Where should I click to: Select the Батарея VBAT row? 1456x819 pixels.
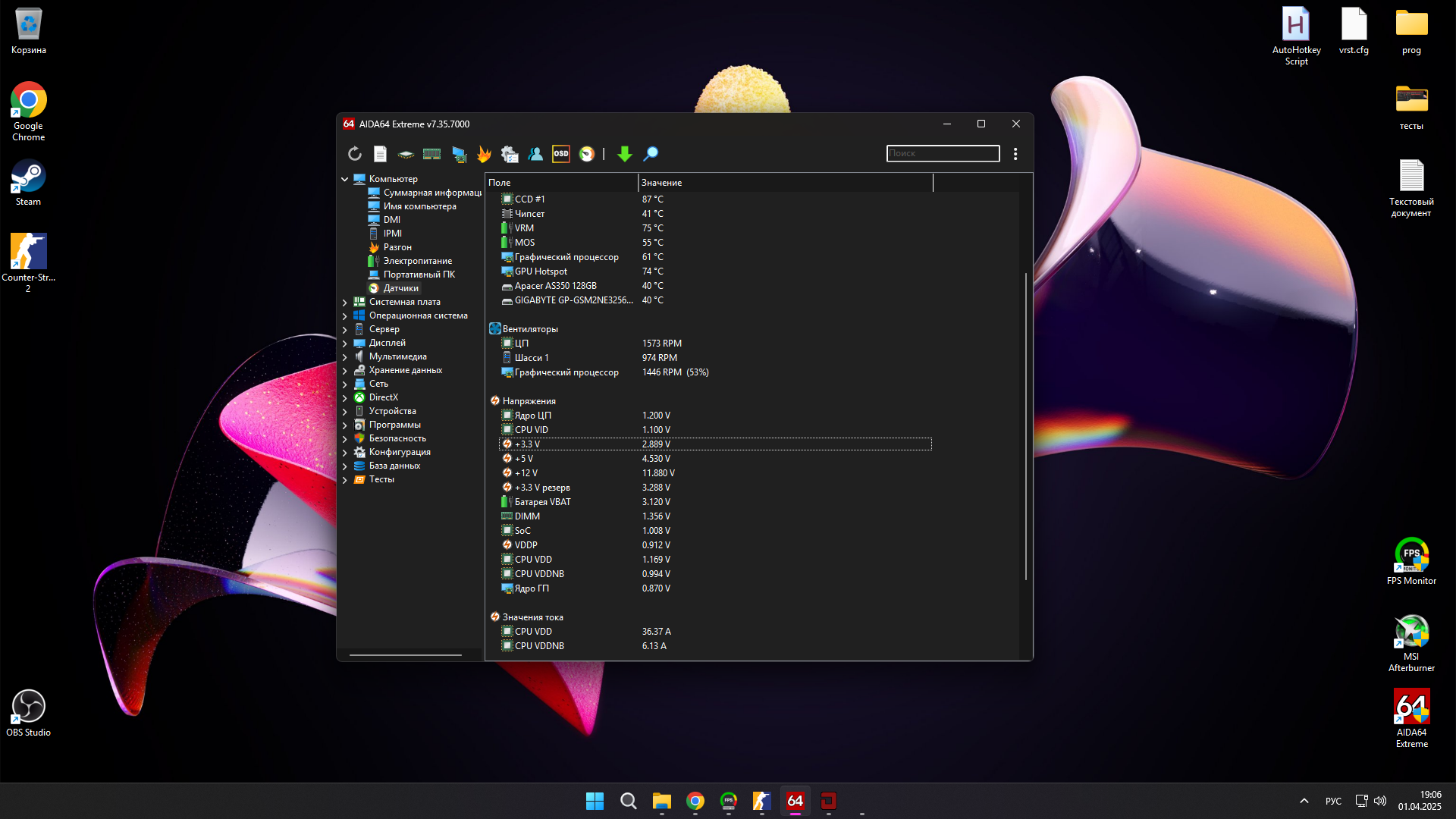point(715,502)
